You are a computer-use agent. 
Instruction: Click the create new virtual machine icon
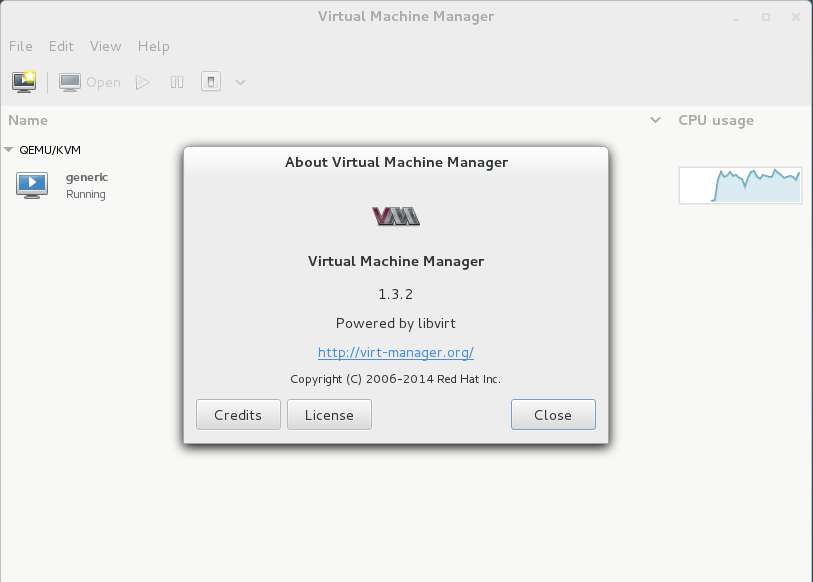24,82
